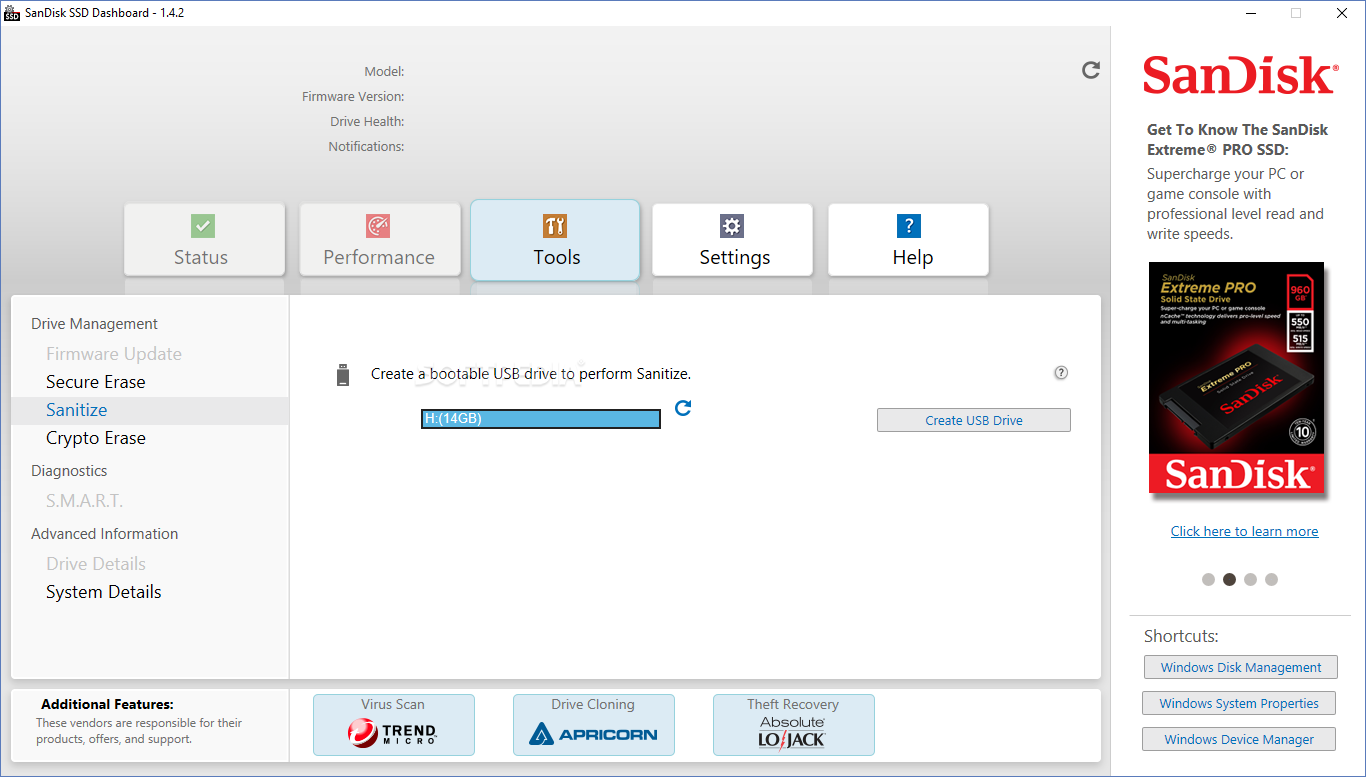Select the first ad carousel dot

point(1208,579)
